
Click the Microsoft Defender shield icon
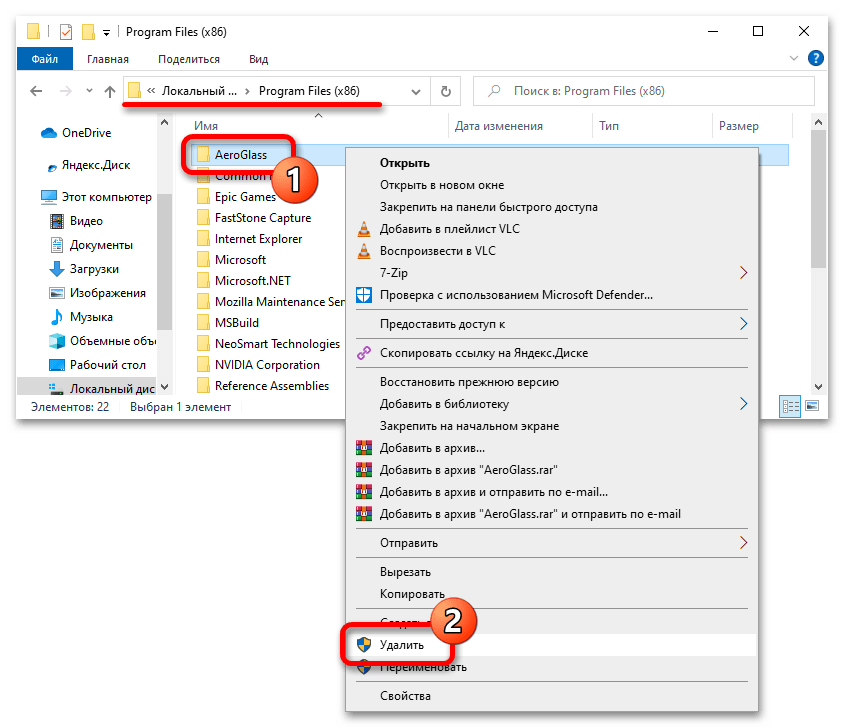pyautogui.click(x=364, y=295)
